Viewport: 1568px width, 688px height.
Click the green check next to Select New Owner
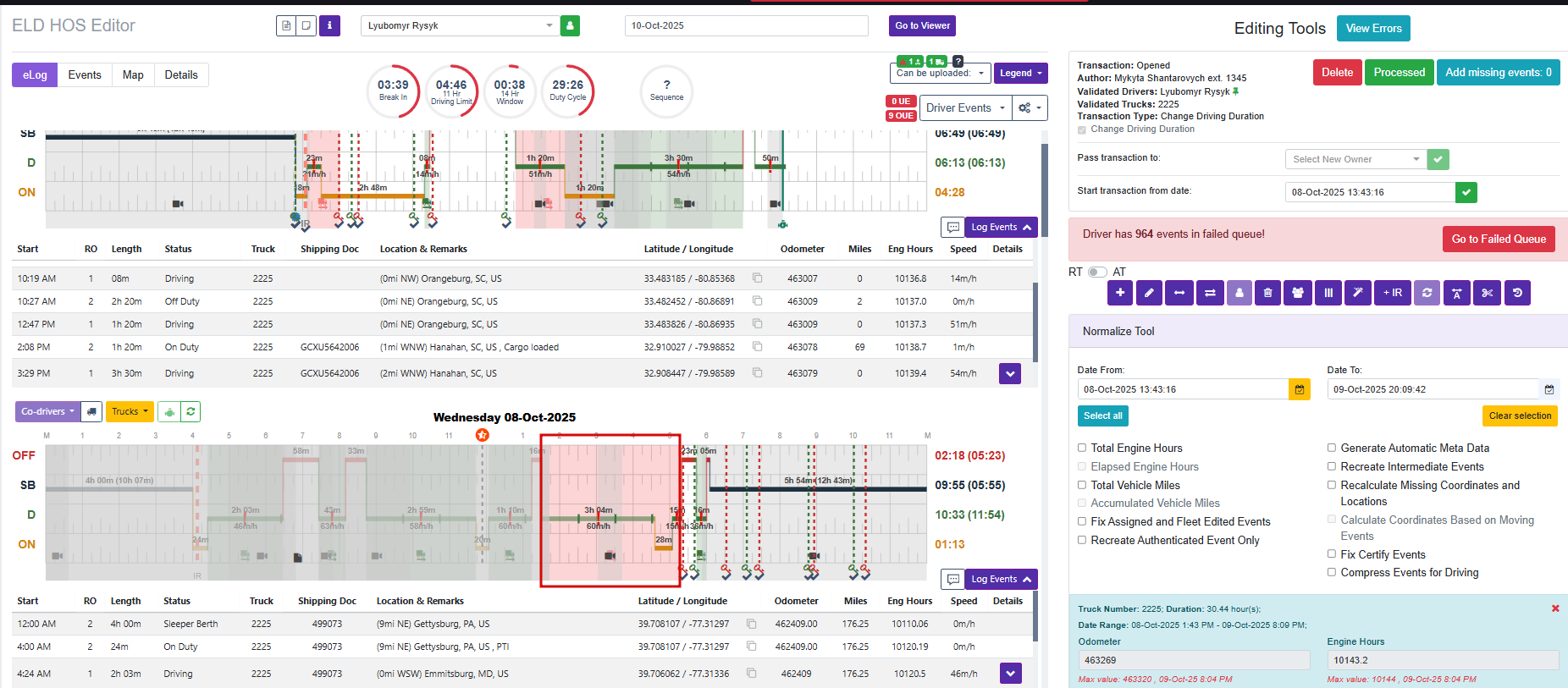(1438, 159)
